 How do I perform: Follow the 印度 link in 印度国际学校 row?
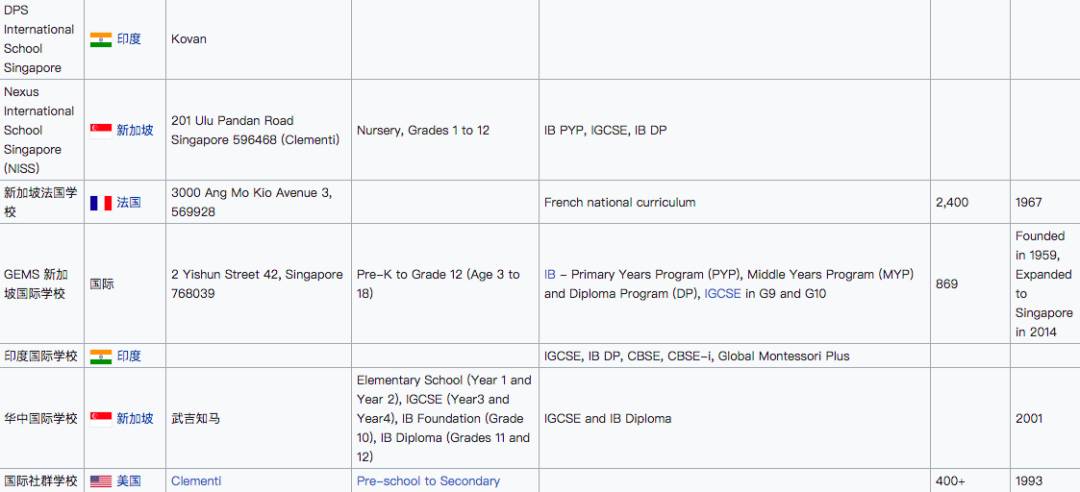(129, 356)
